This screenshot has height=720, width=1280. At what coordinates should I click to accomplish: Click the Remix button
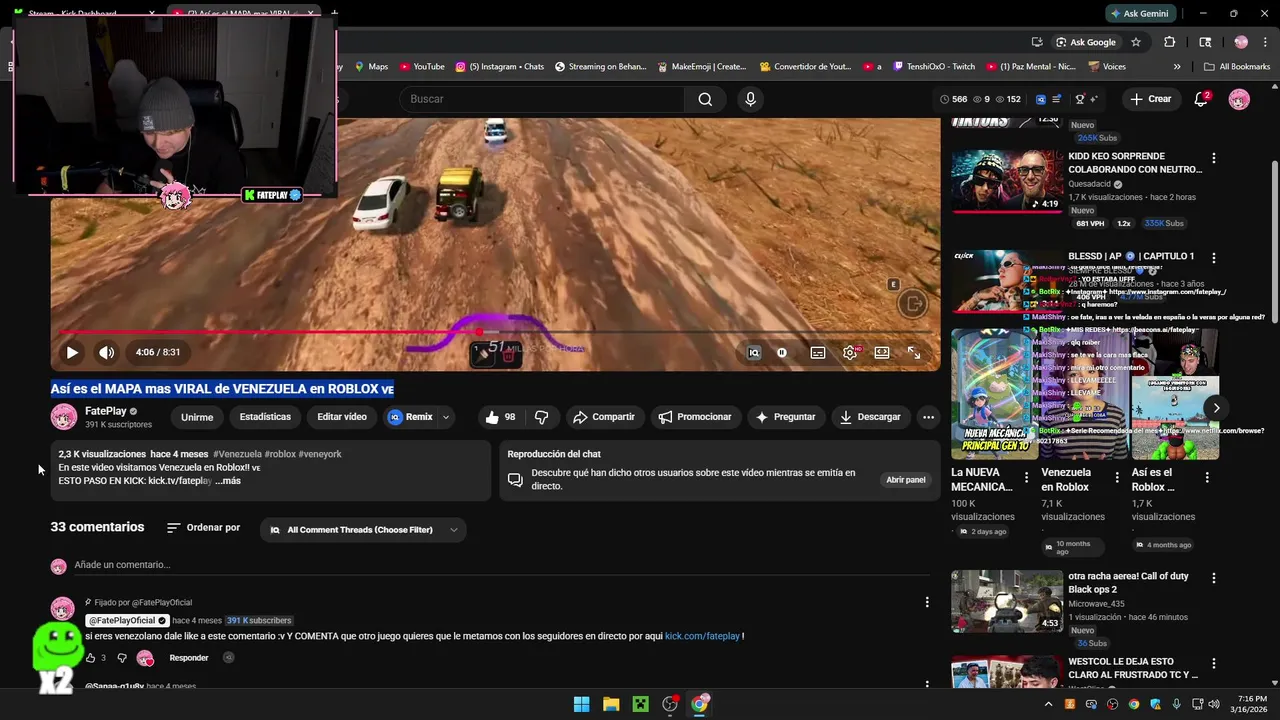(411, 417)
